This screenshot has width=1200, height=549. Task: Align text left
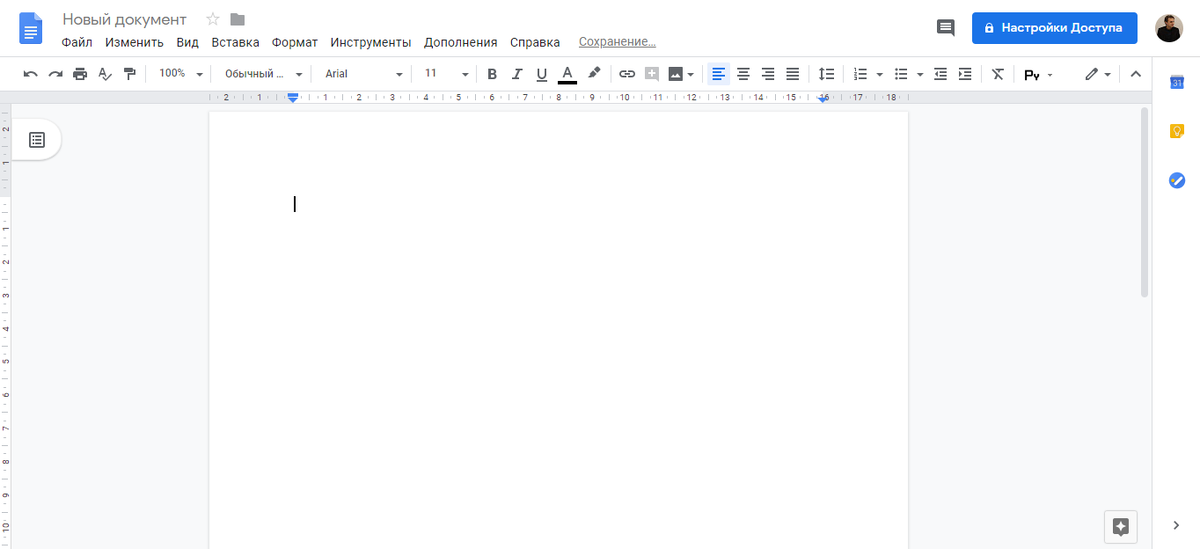718,74
